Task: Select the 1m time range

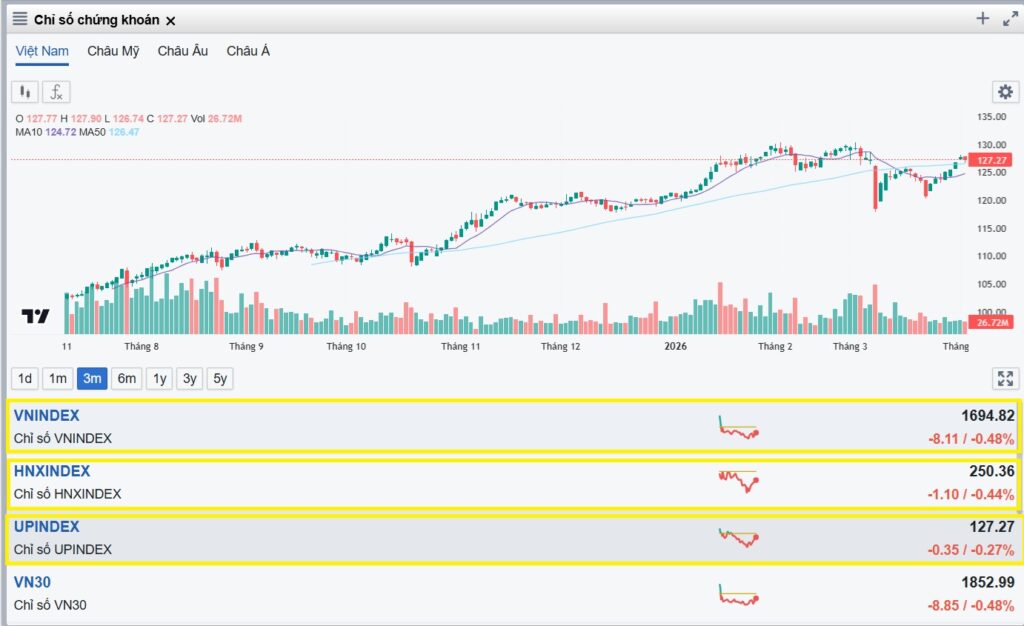Action: click(57, 379)
